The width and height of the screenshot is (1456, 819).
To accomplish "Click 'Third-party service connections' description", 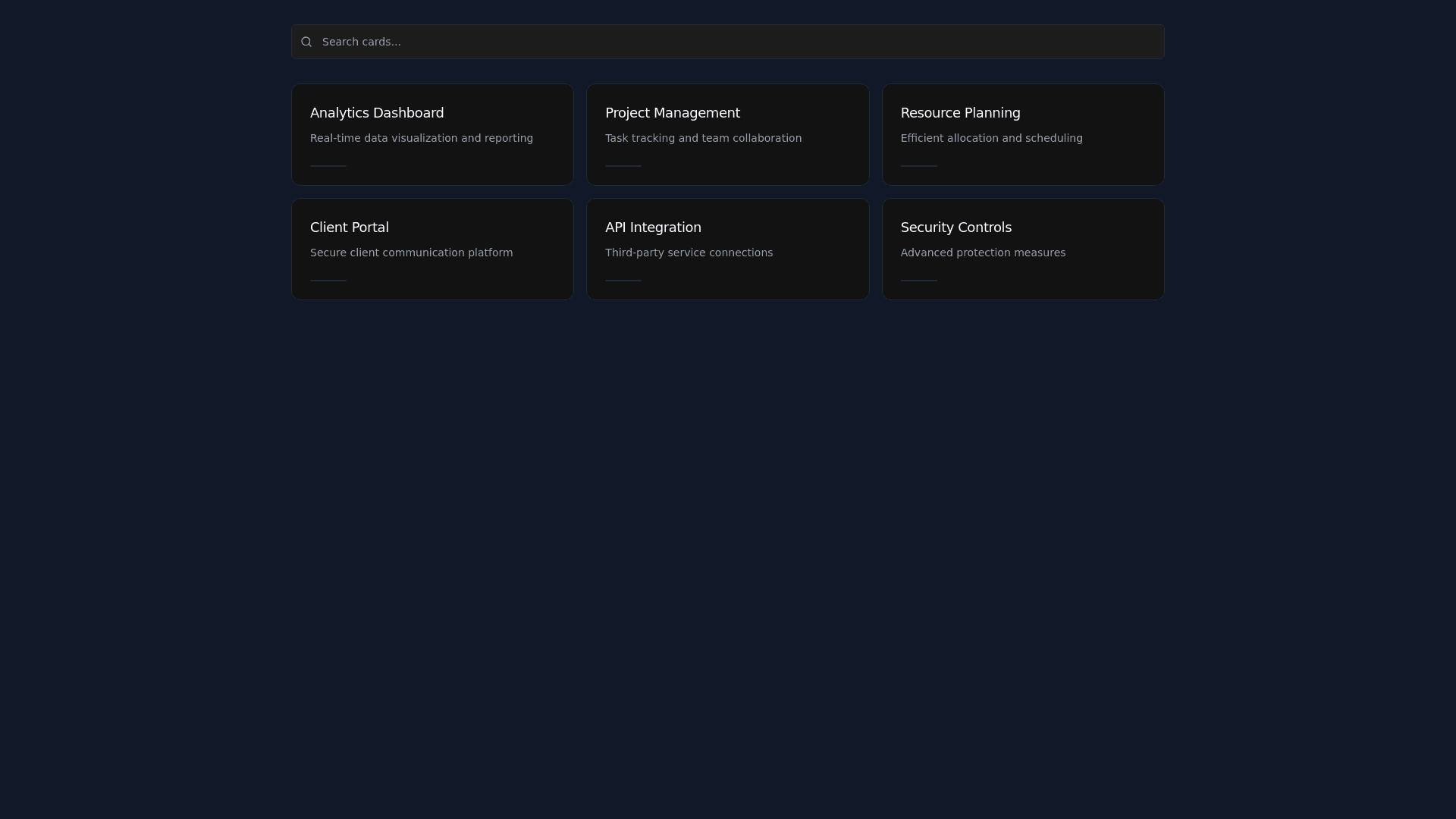I will [689, 253].
